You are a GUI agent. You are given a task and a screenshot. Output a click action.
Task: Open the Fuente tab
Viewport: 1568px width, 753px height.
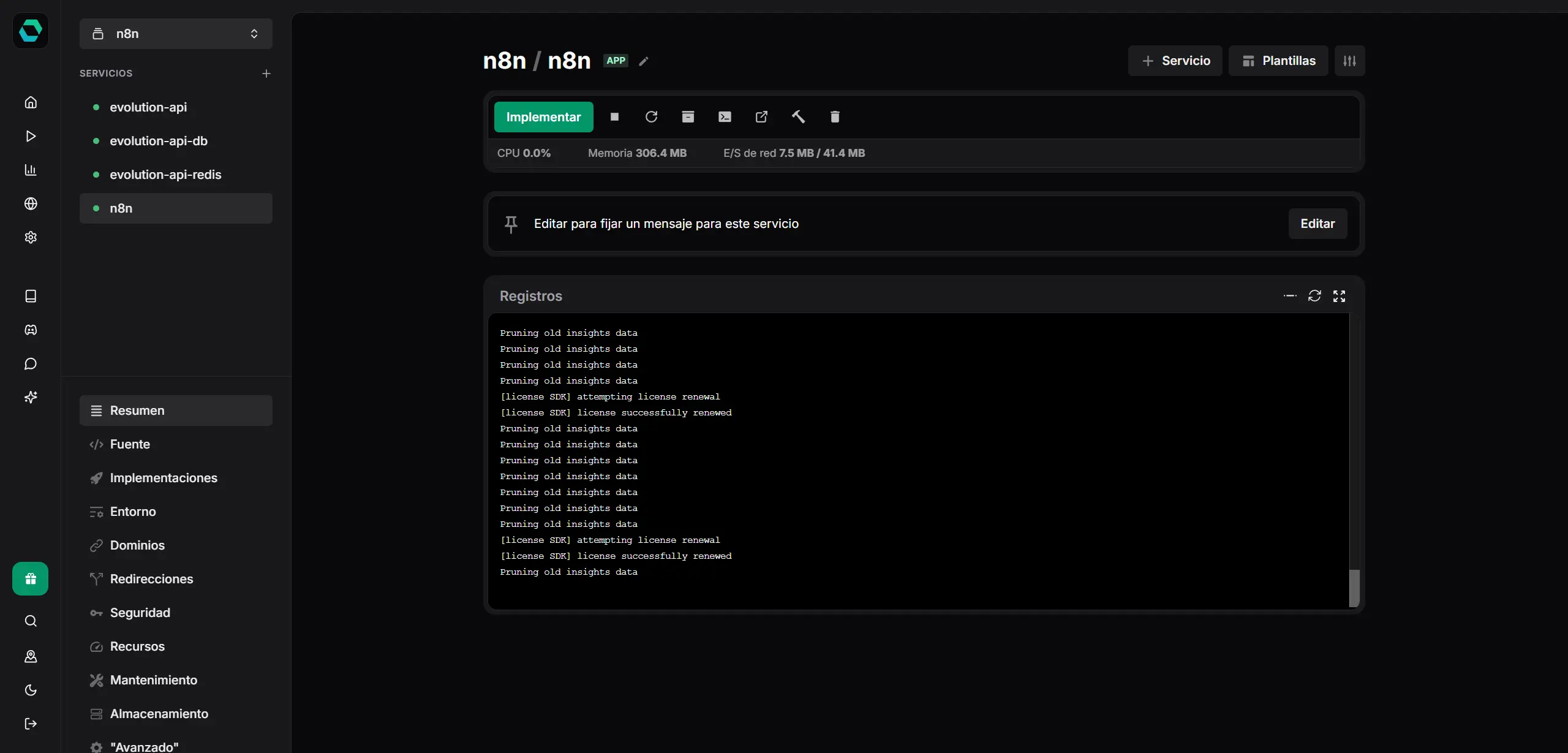(x=176, y=444)
